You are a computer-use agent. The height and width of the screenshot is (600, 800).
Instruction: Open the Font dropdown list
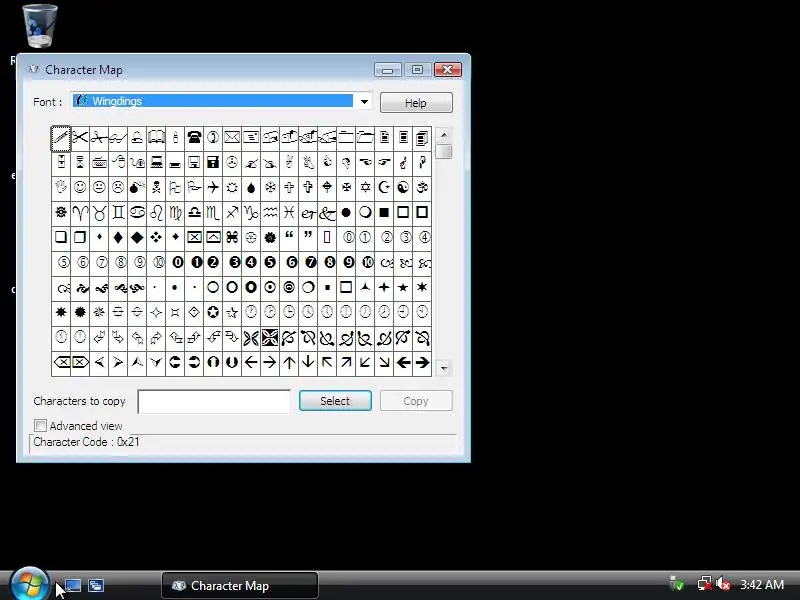coord(364,102)
